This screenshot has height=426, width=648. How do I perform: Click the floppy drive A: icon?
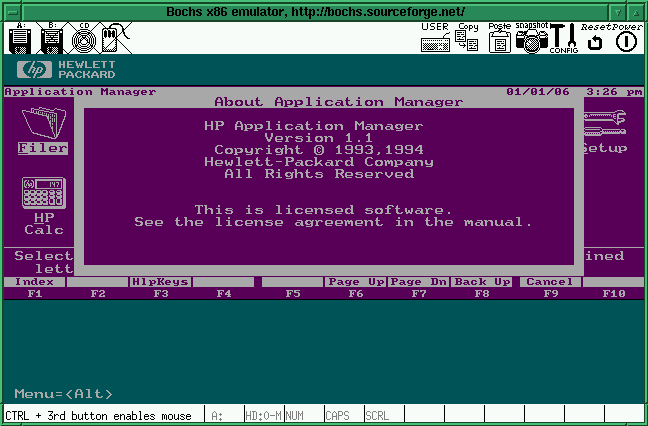click(20, 38)
